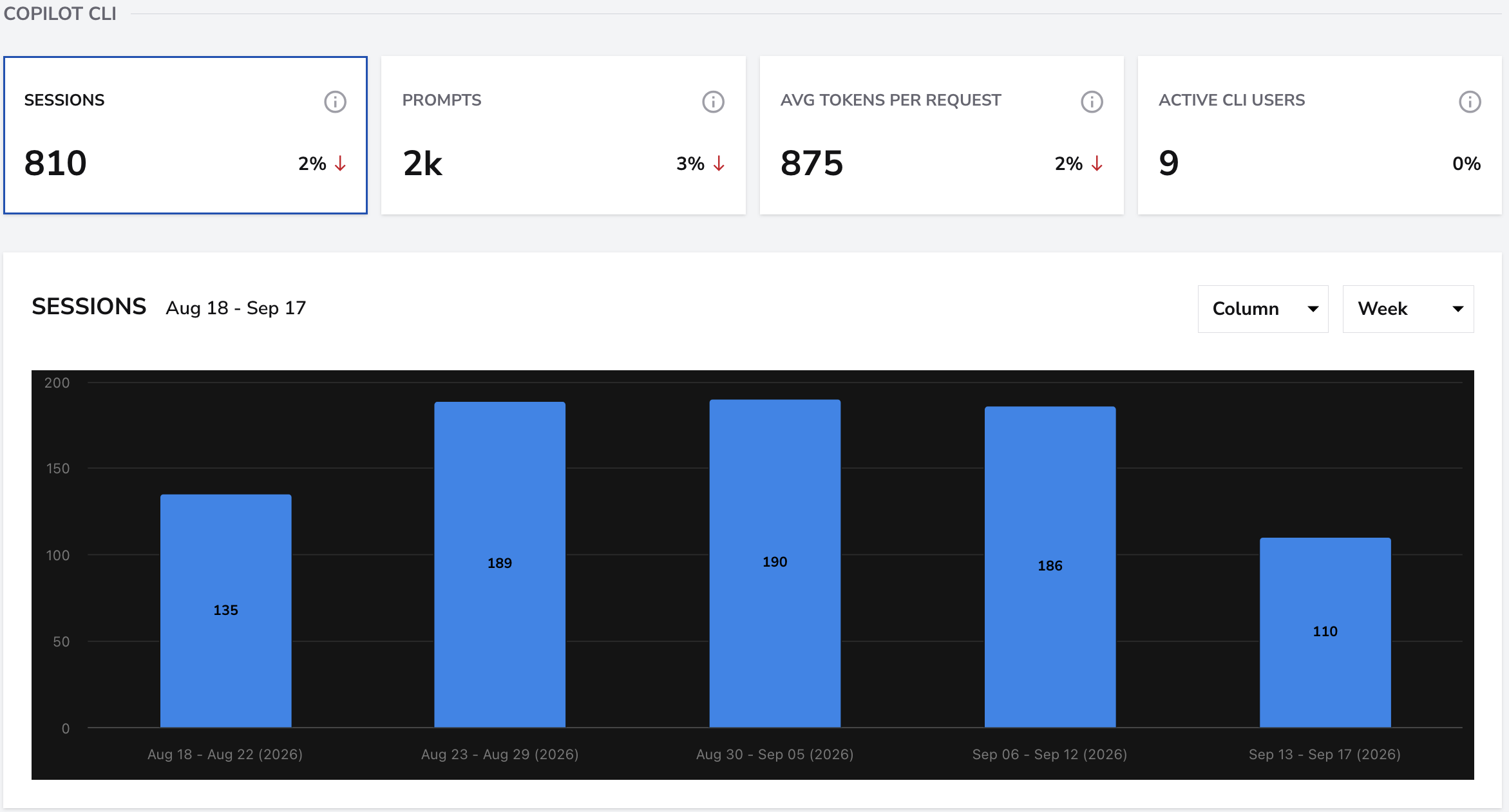Click the Sep 06 - Sep 12 bar labeled 186
Image resolution: width=1509 pixels, height=812 pixels.
1050,567
